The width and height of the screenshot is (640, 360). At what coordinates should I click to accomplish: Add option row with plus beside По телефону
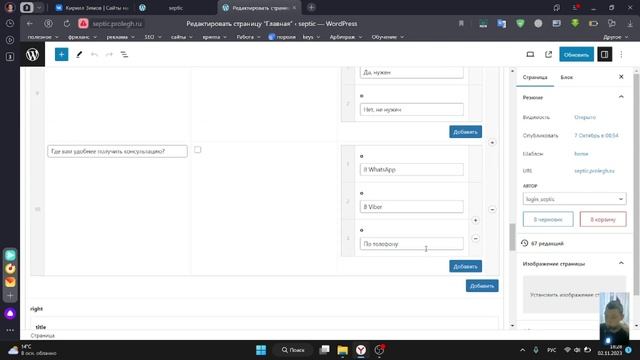(476, 220)
